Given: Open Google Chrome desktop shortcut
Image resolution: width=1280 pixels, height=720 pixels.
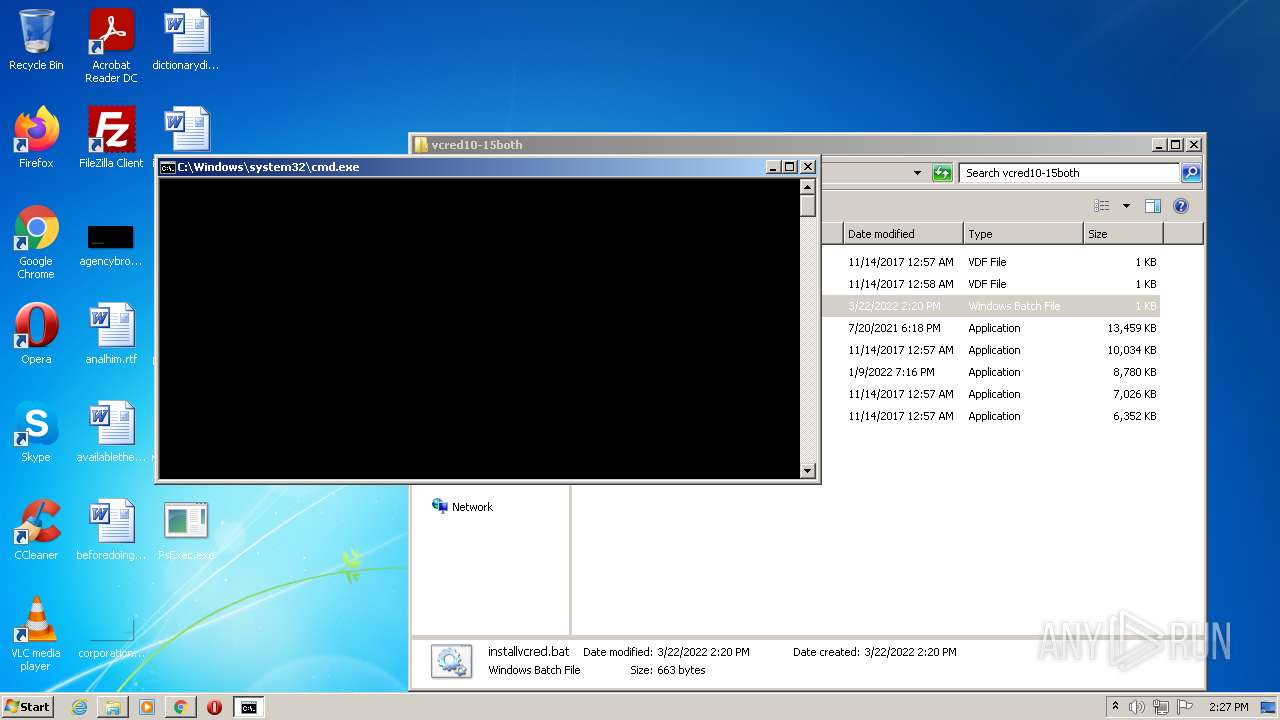Looking at the screenshot, I should 36,242.
